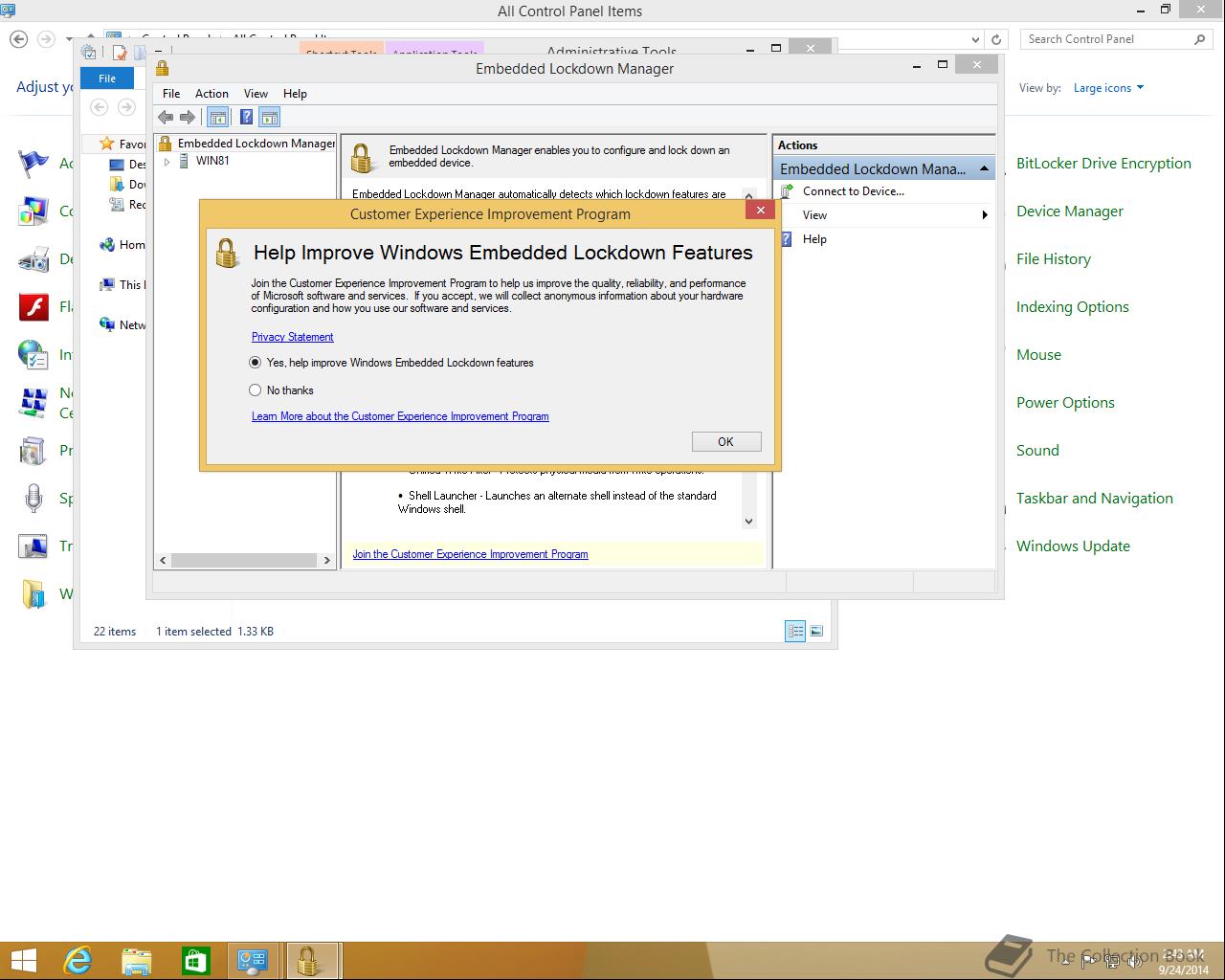Click Control Panel back arrow
This screenshot has width=1225, height=980.
click(x=18, y=39)
